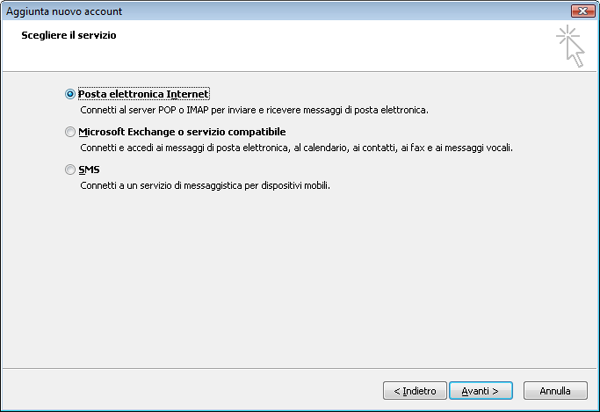Click the Aggiunta nuovo account title bar
The height and width of the screenshot is (412, 600).
click(287, 11)
